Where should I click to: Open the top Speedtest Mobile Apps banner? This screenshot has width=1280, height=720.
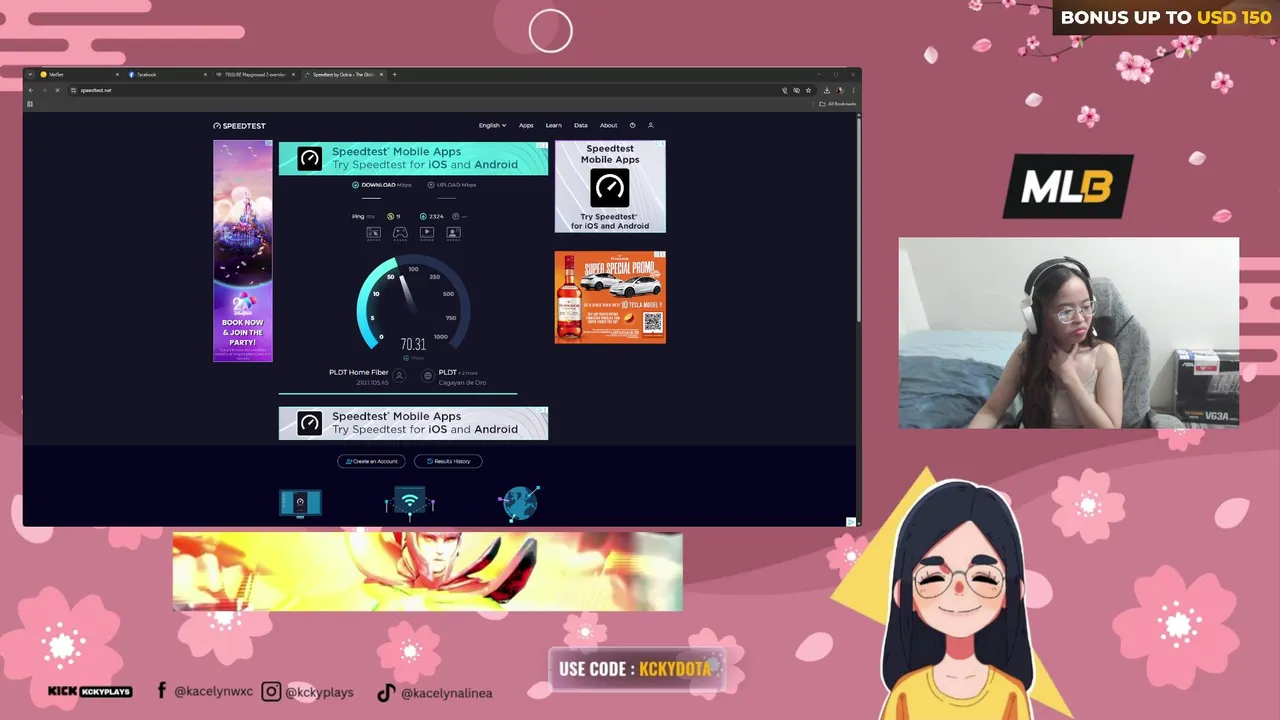tap(413, 158)
